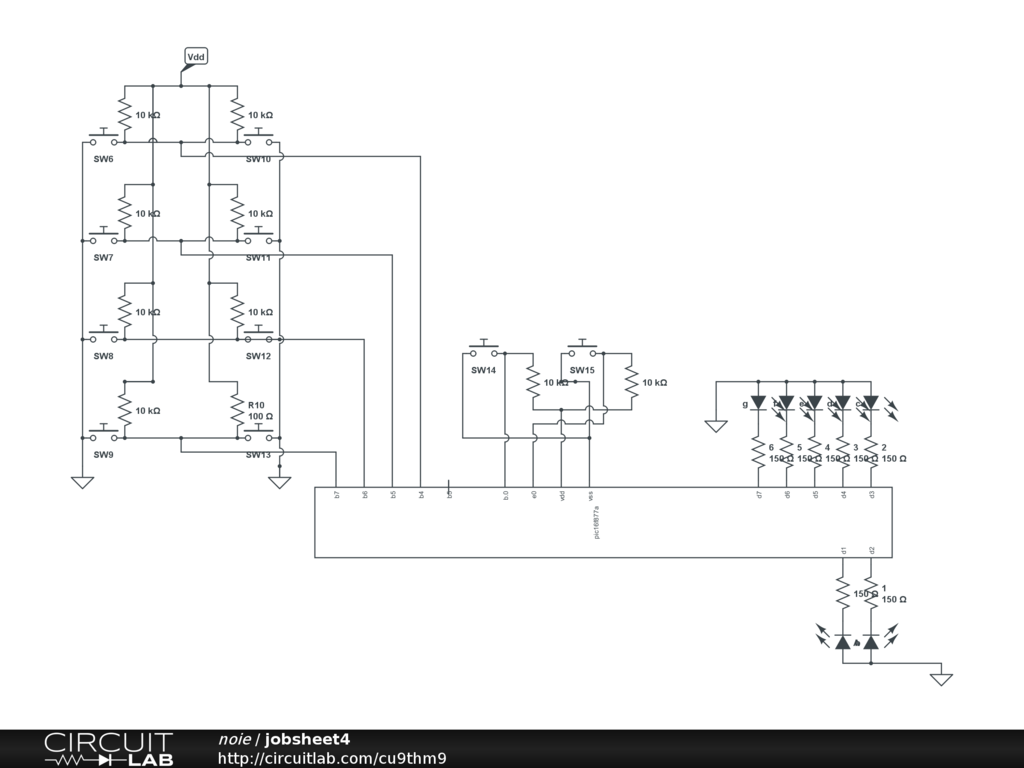Click the CircuitLab logo
Viewport: 1024px width, 768px height.
[108, 749]
